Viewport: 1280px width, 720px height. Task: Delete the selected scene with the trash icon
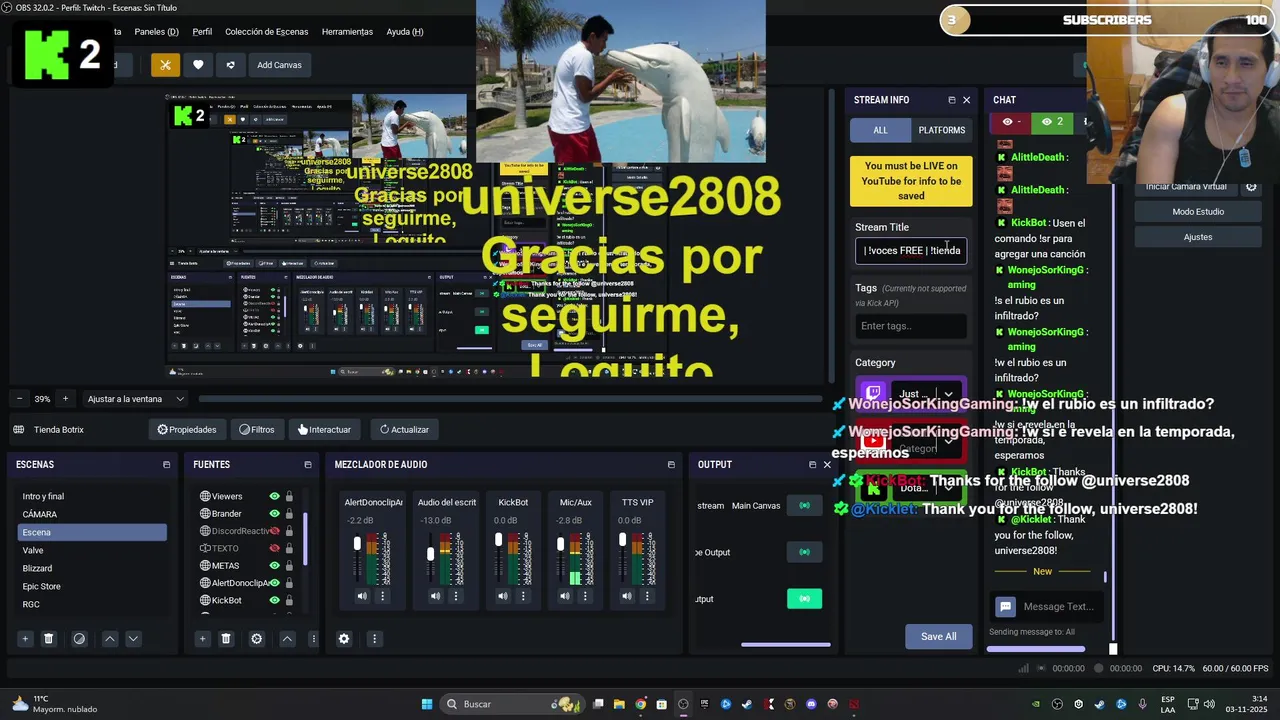[x=48, y=639]
